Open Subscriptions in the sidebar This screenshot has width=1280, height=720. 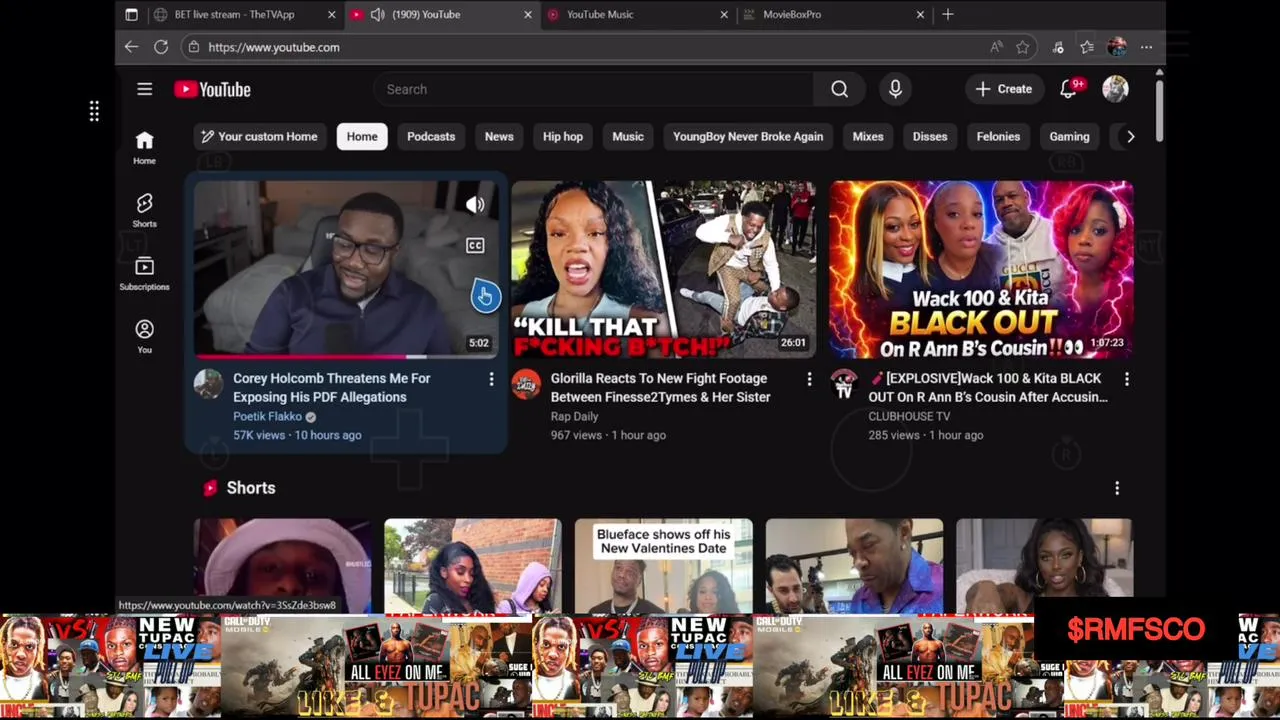coord(144,273)
